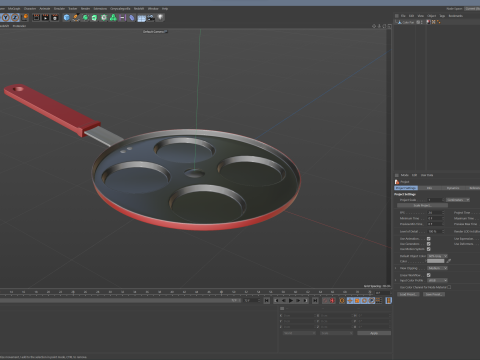Toggle Rotation keyframing icon in timeline bar
Screen dimensions: 480x360
[x=364, y=301]
